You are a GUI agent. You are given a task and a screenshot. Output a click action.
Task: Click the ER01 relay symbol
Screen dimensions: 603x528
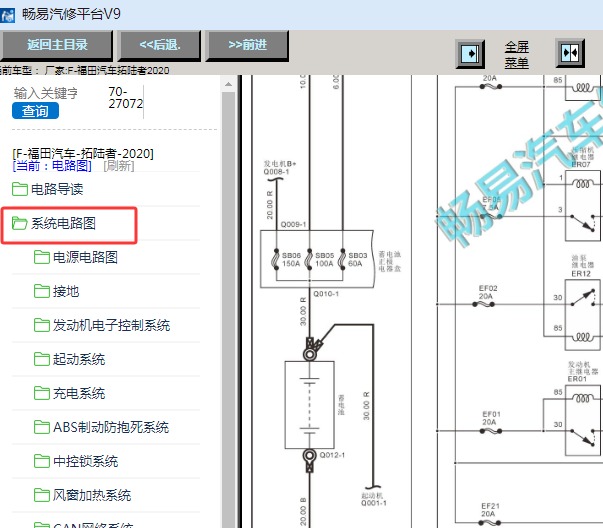[582, 420]
